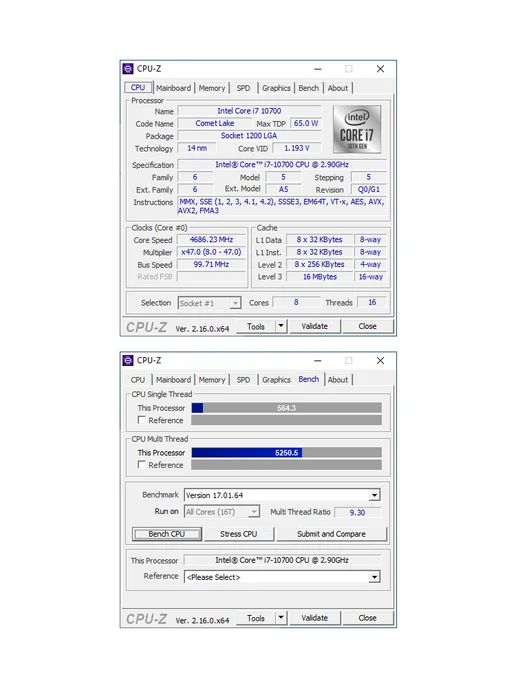Switch to the CPU tab in the bottom window

tap(138, 380)
